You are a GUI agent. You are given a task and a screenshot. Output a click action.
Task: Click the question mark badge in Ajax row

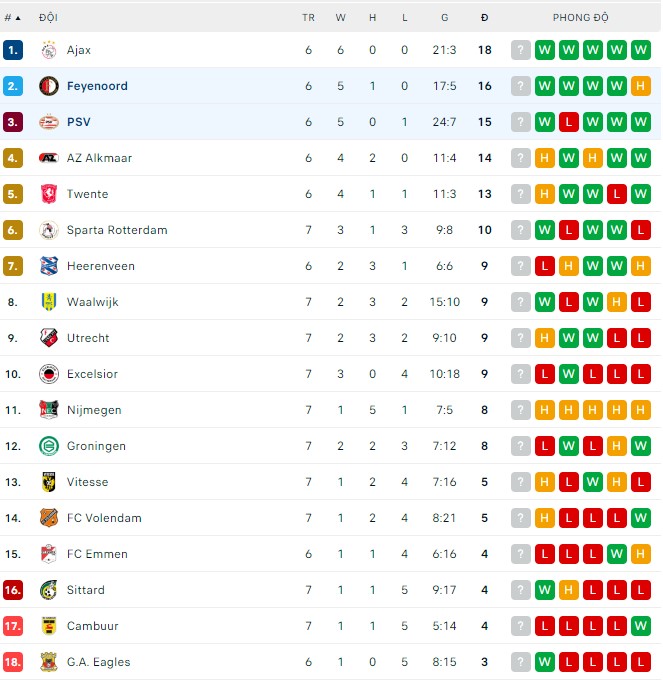coord(520,50)
